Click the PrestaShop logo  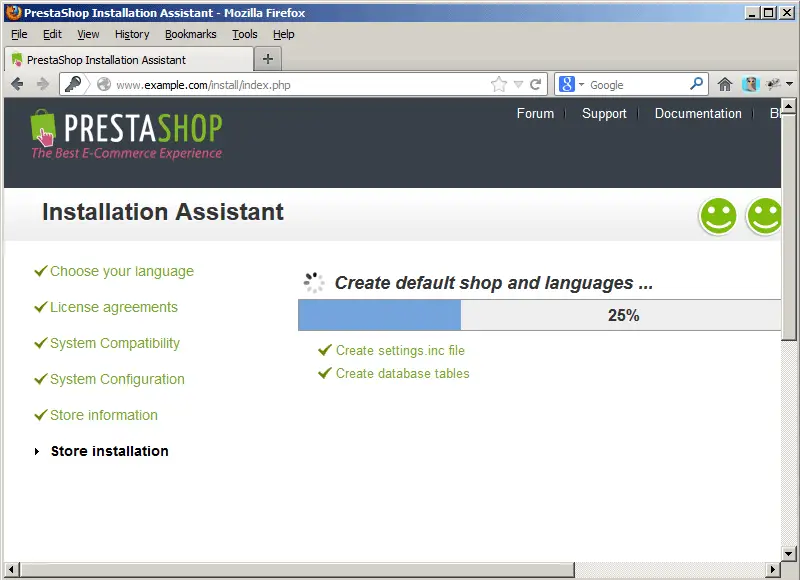pyautogui.click(x=127, y=134)
